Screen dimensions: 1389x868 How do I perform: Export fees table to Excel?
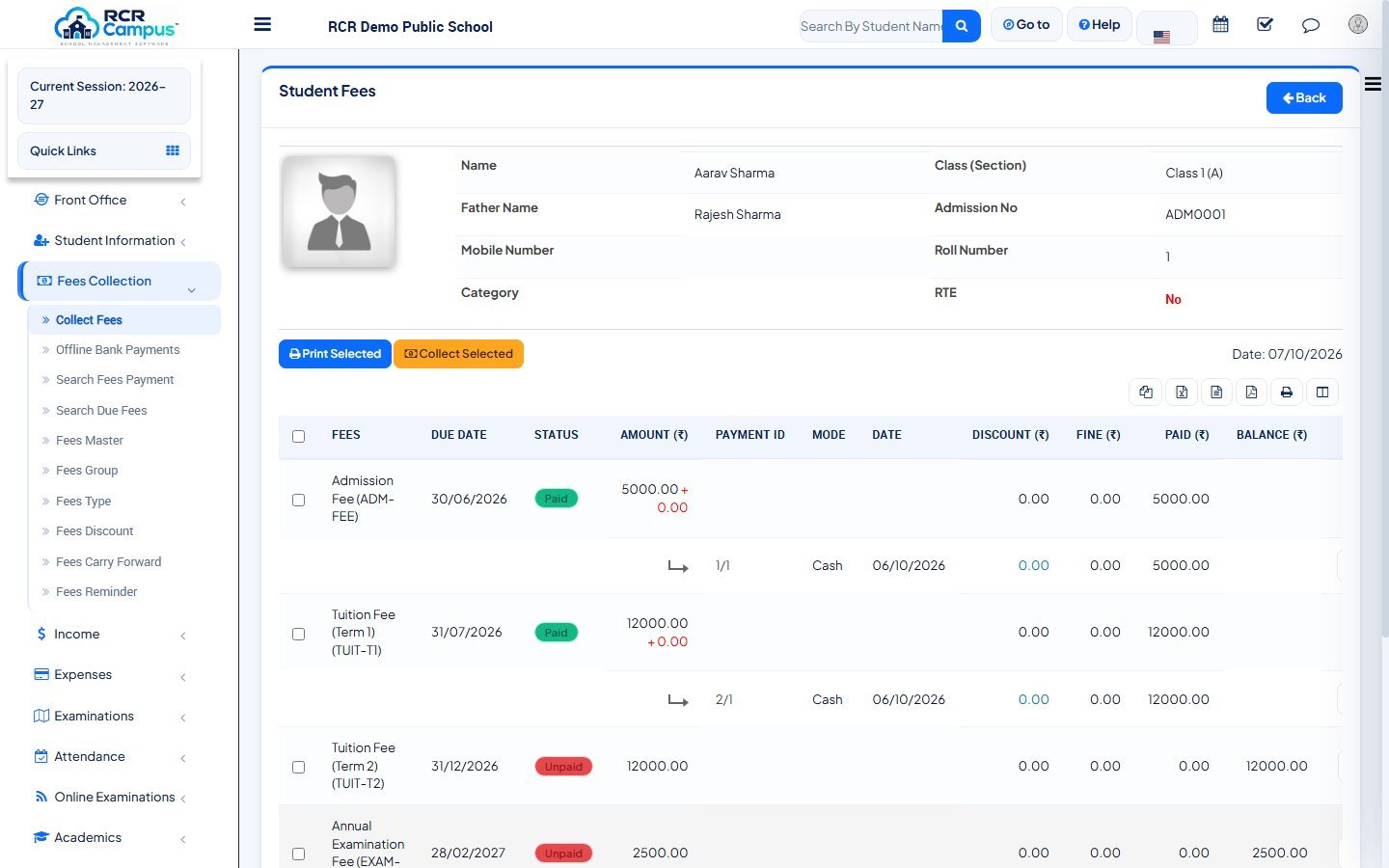(x=1182, y=392)
